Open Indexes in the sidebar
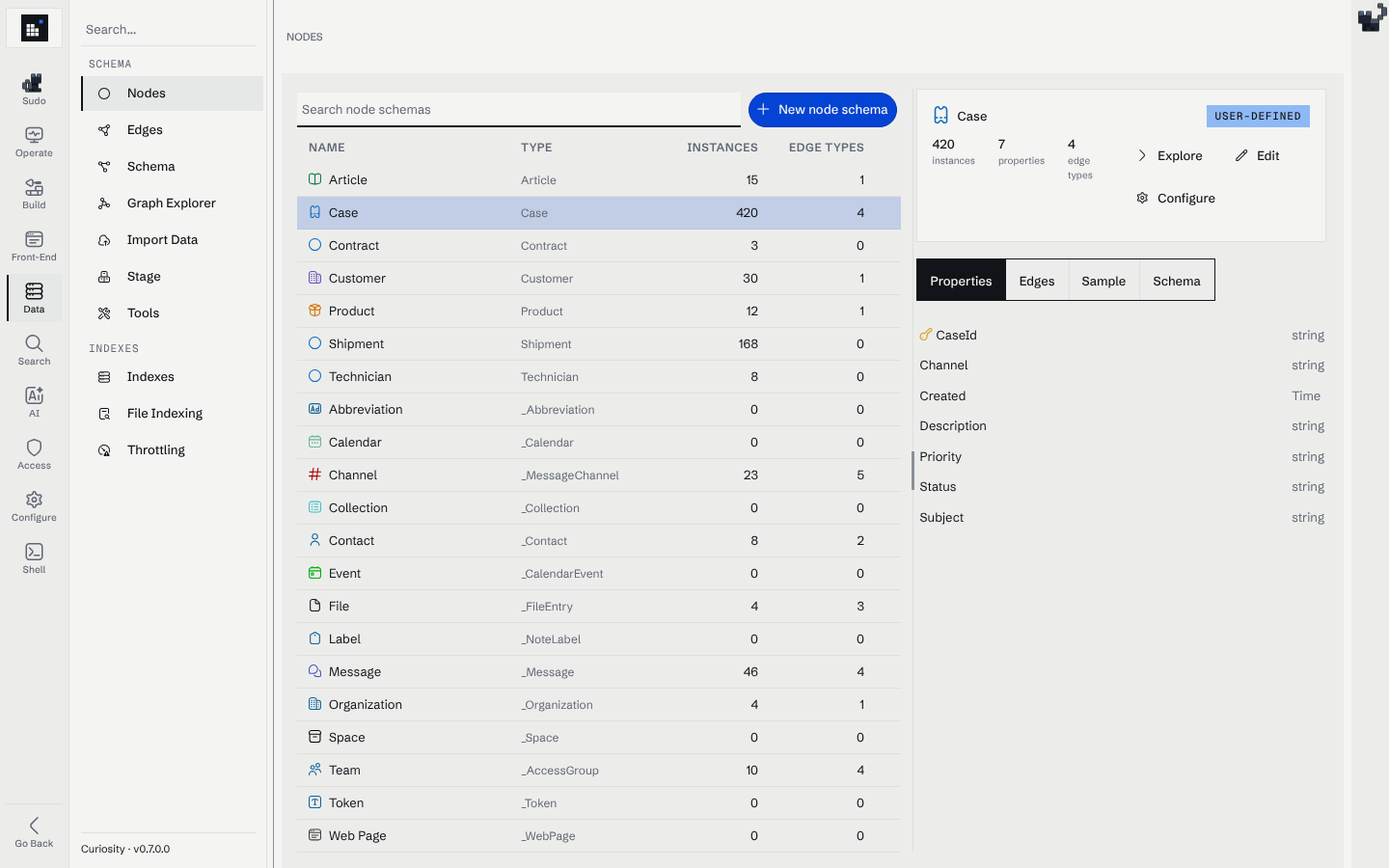Screen dimensions: 1389x868 172,377
